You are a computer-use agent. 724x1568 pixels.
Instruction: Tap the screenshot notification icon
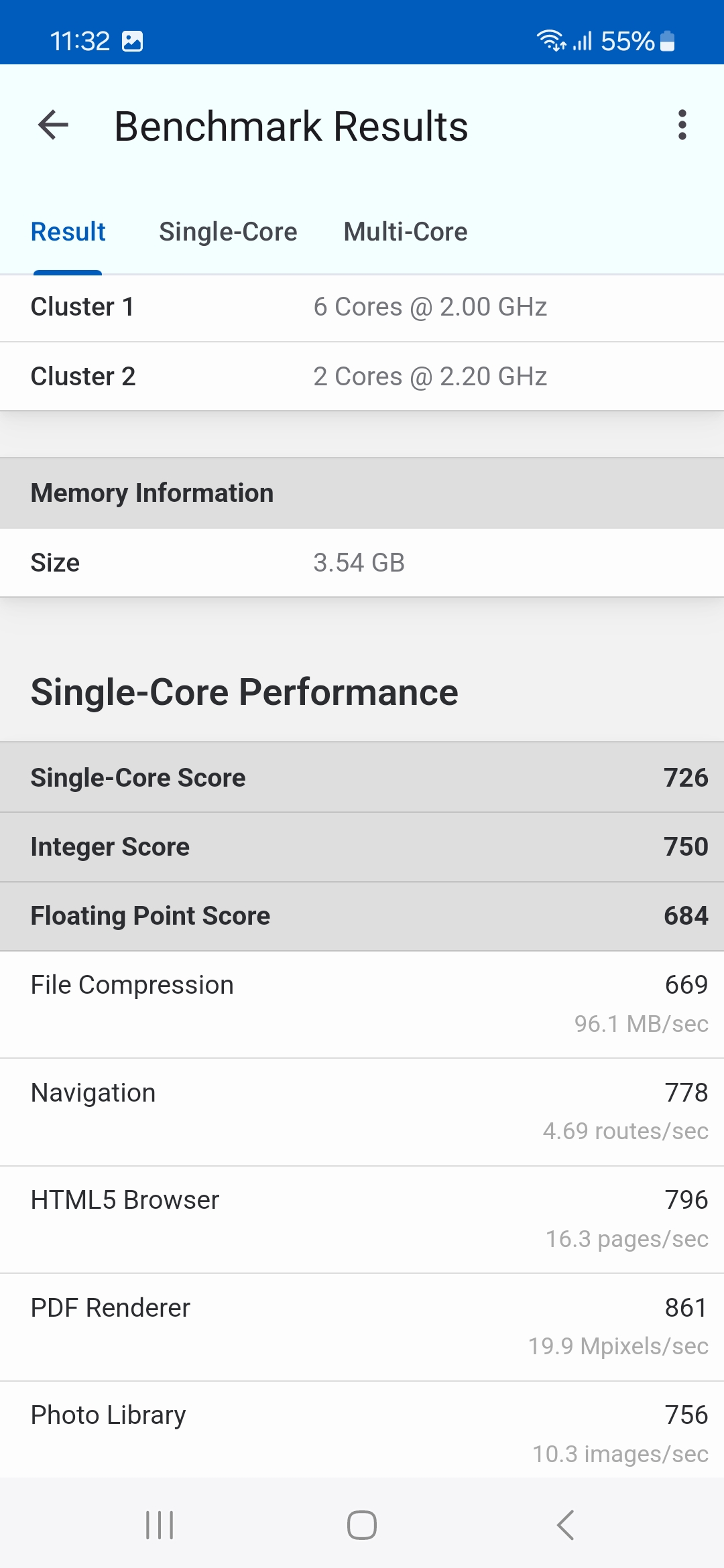133,42
